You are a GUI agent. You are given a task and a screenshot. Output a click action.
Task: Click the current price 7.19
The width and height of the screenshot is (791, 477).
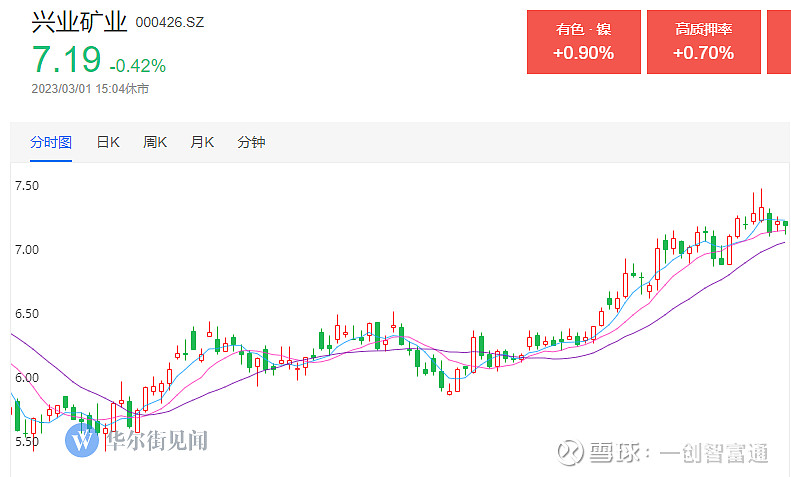coord(67,59)
